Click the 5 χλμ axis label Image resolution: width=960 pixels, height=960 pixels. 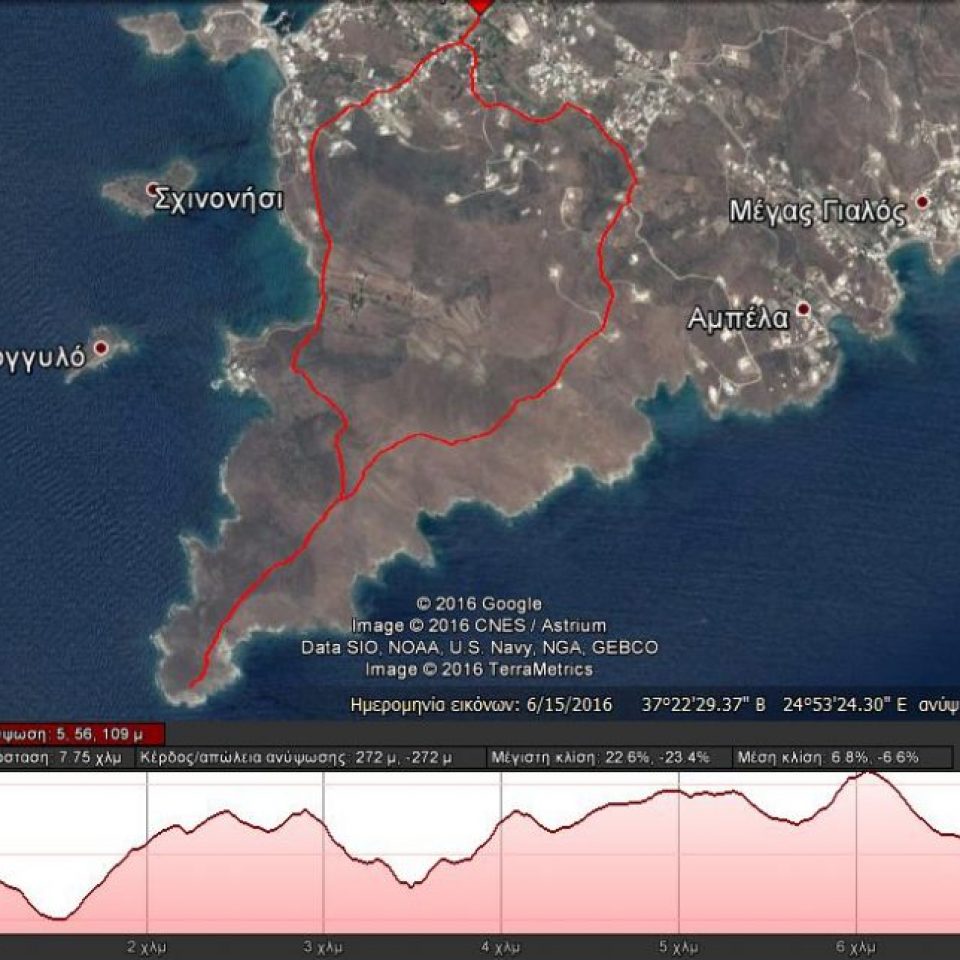click(x=678, y=947)
